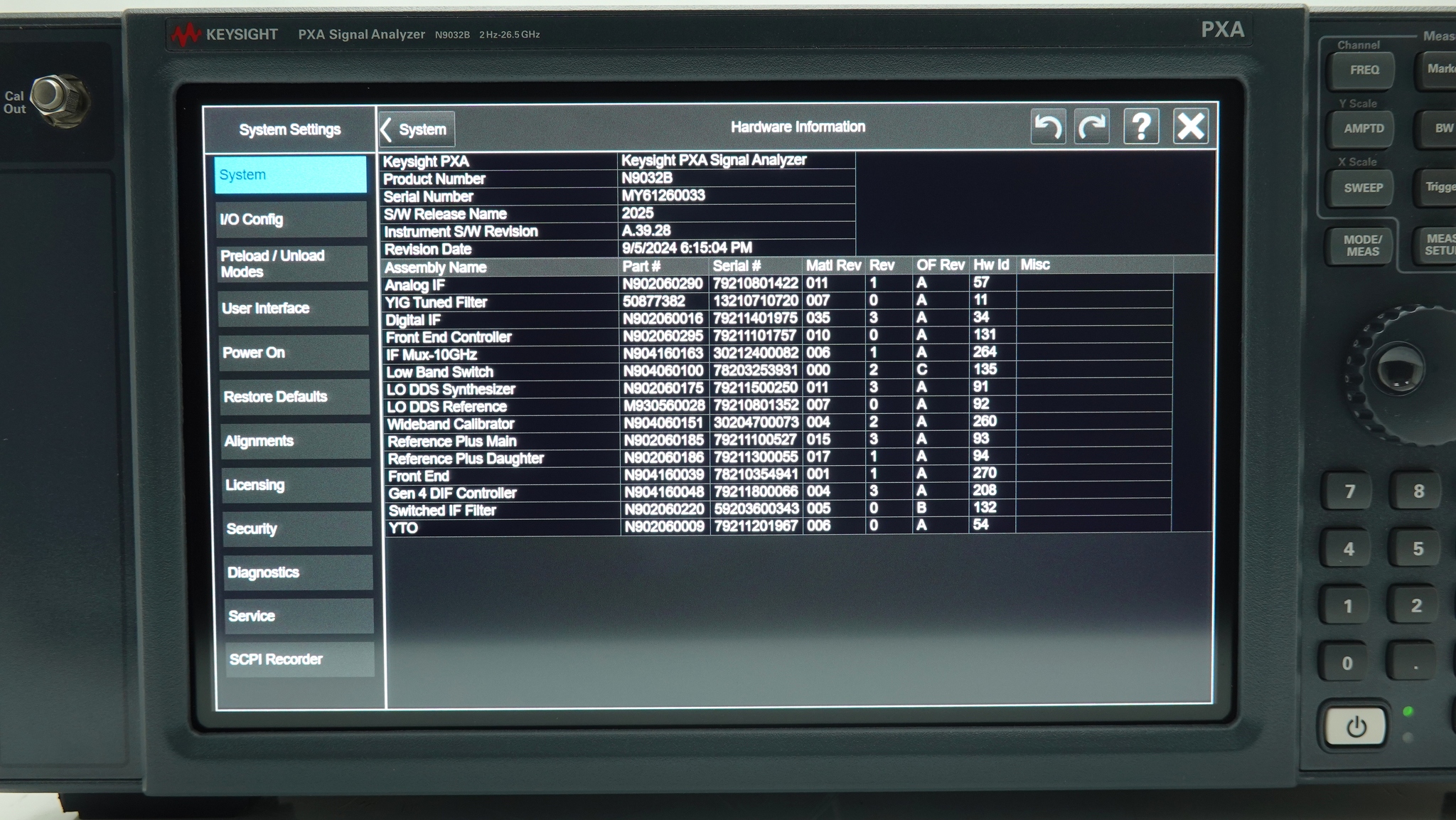
Task: Select the OF Rev column header
Action: (x=941, y=265)
